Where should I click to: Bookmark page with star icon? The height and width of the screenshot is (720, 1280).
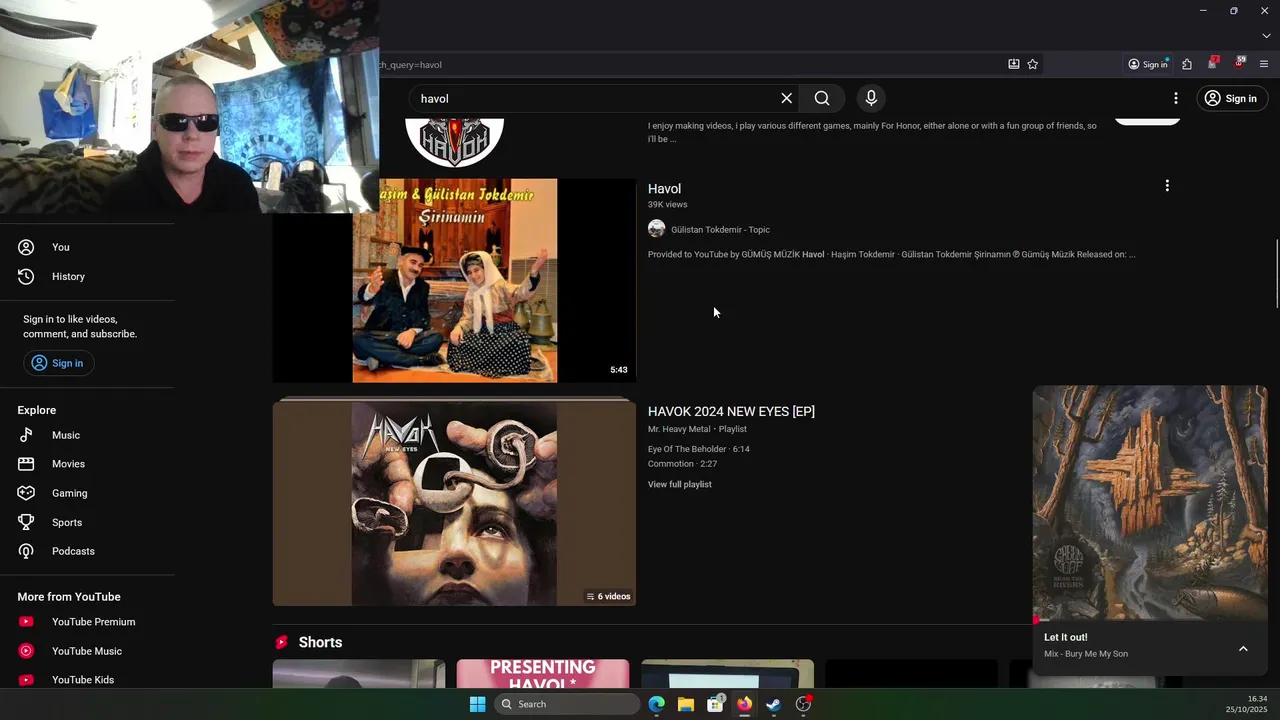click(x=1033, y=64)
